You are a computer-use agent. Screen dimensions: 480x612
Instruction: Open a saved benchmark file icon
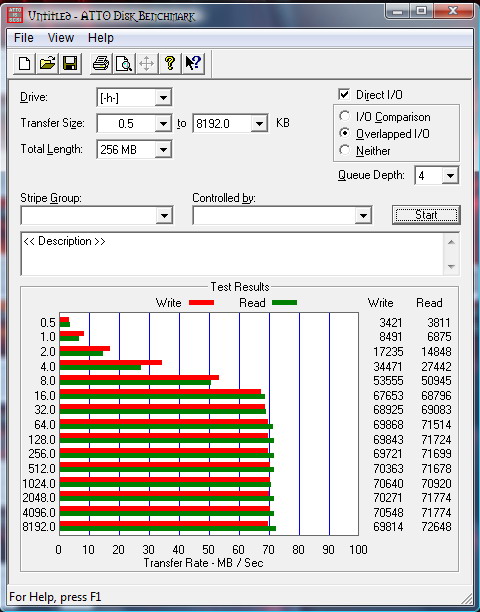click(x=47, y=63)
